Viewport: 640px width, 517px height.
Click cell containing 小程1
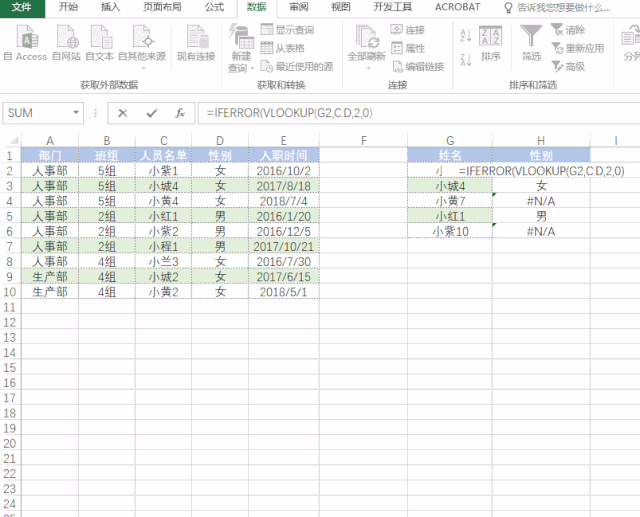pyautogui.click(x=164, y=246)
